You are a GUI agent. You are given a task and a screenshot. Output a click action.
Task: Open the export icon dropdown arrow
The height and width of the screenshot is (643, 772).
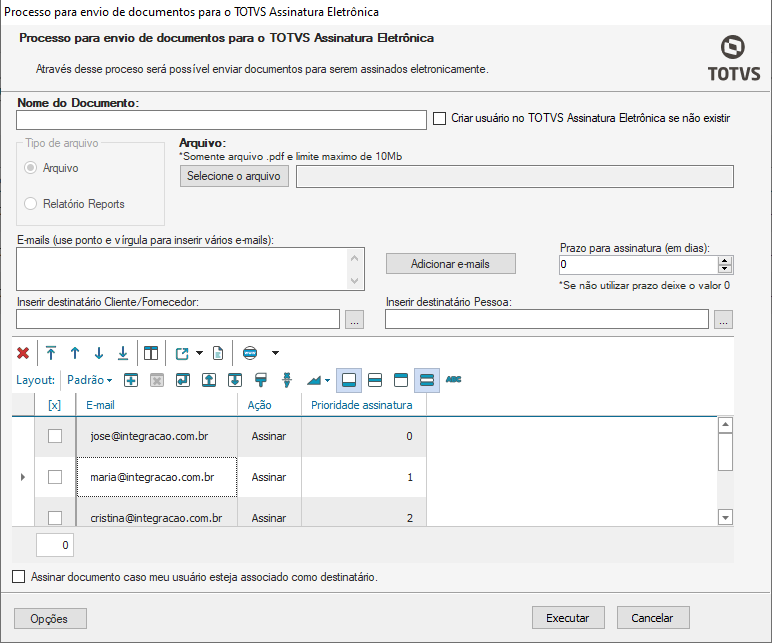(199, 353)
